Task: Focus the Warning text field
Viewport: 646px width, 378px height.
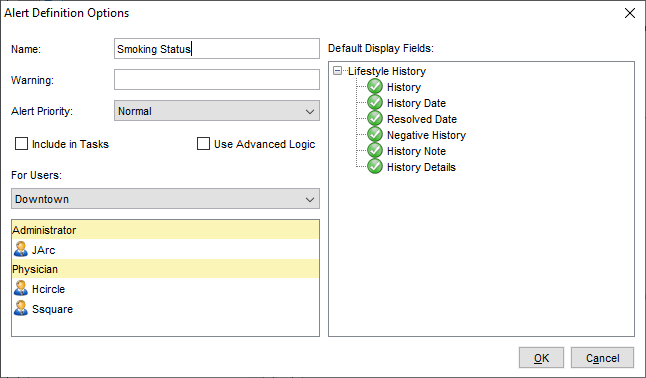Action: click(217, 80)
